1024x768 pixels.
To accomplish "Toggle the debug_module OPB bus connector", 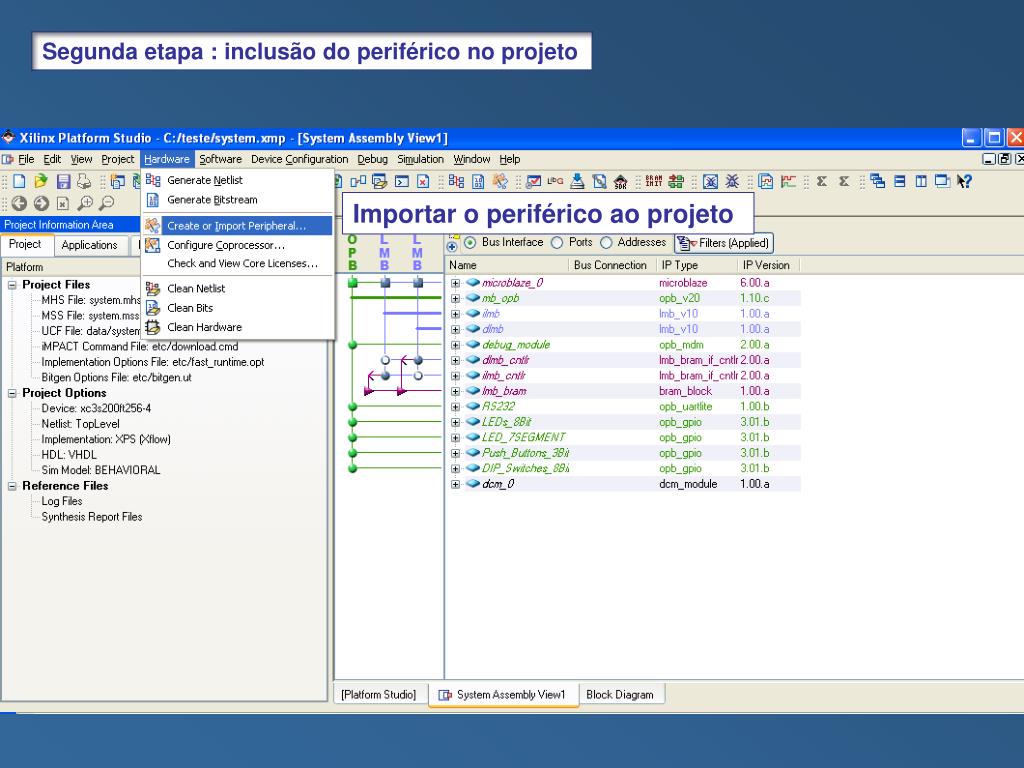I will click(353, 345).
